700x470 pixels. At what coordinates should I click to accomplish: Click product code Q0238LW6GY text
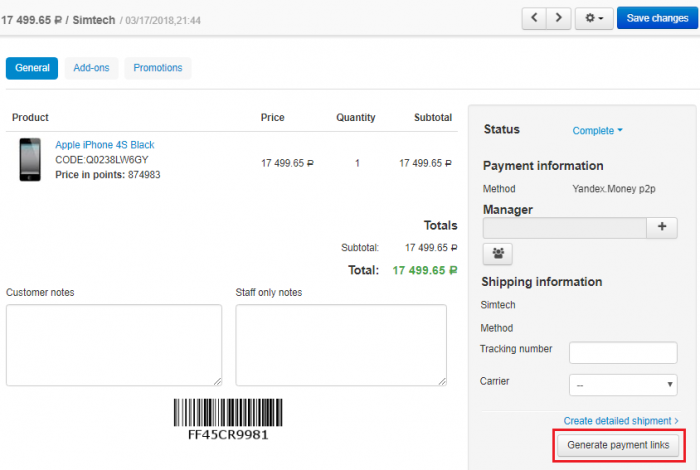[x=102, y=160]
